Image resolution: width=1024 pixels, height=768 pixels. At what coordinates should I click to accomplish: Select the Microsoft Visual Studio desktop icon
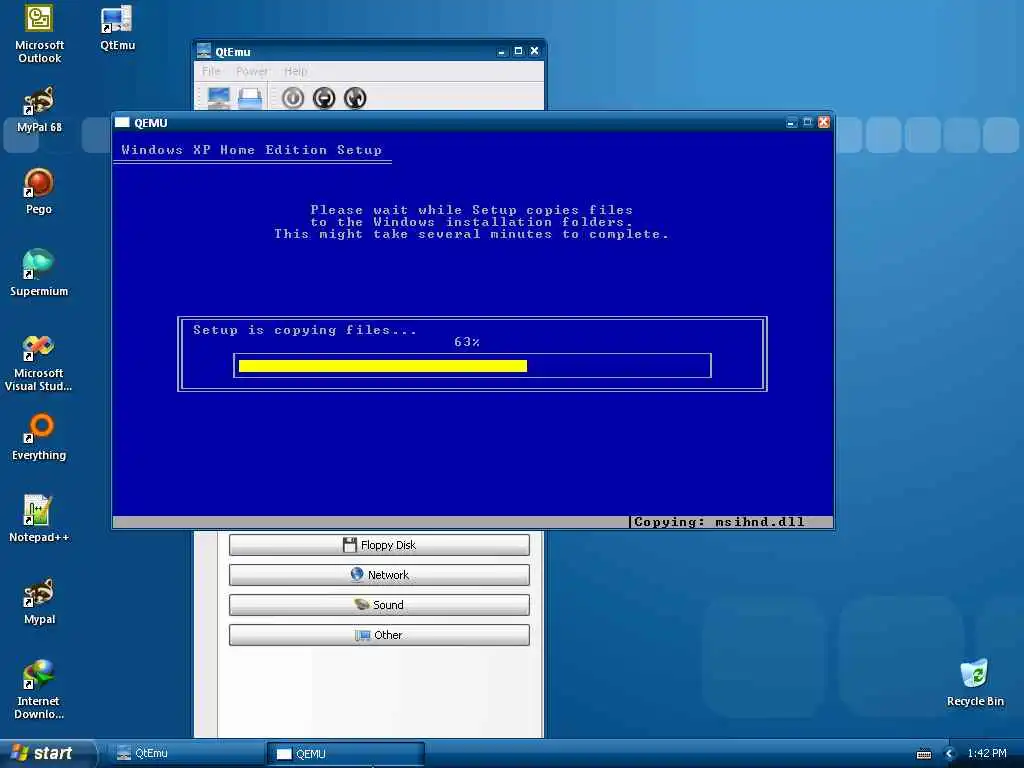coord(39,363)
